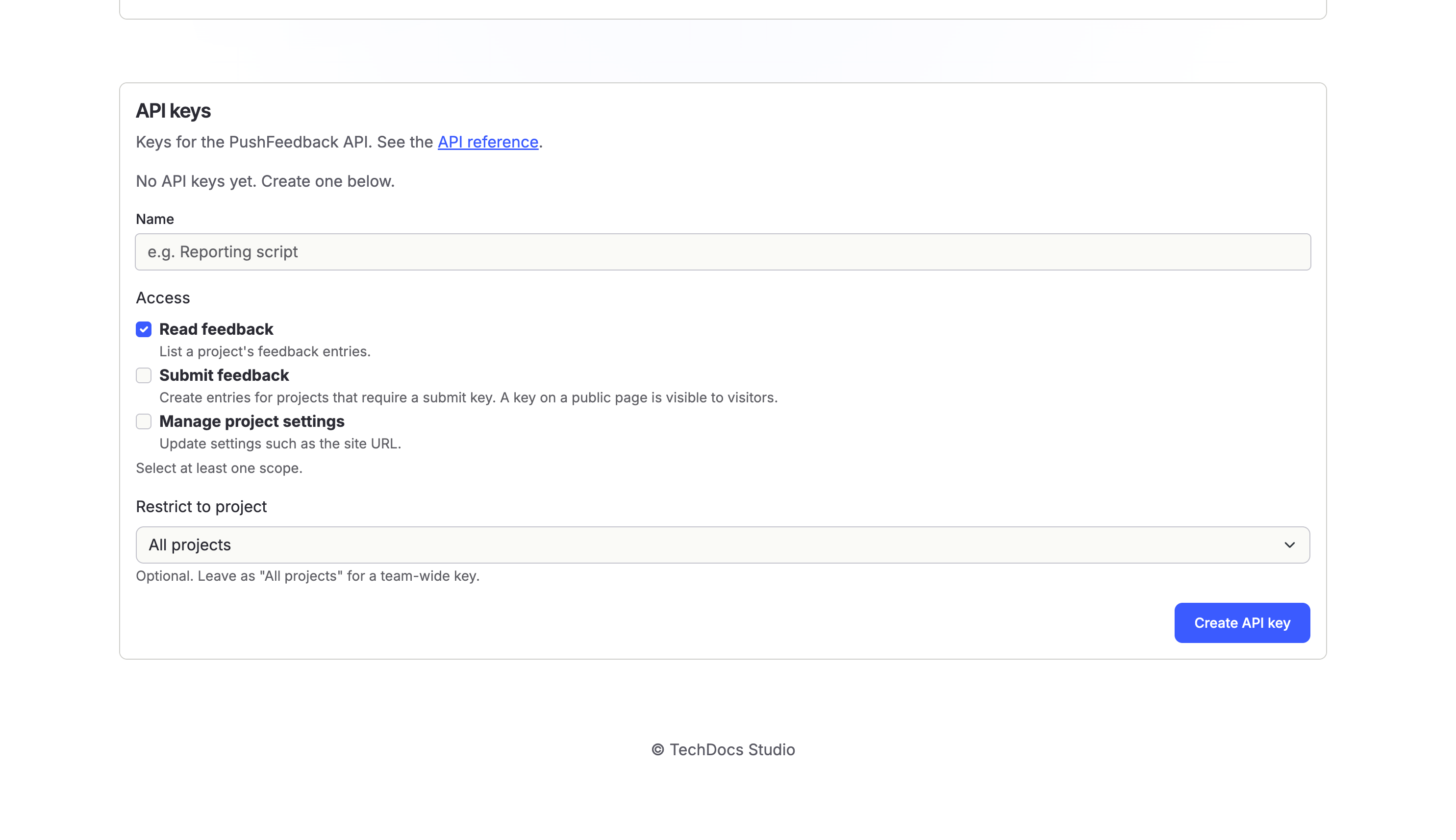Viewport: 1456px width, 840px height.
Task: Click the Submit feedback description about submit key
Action: [x=469, y=397]
